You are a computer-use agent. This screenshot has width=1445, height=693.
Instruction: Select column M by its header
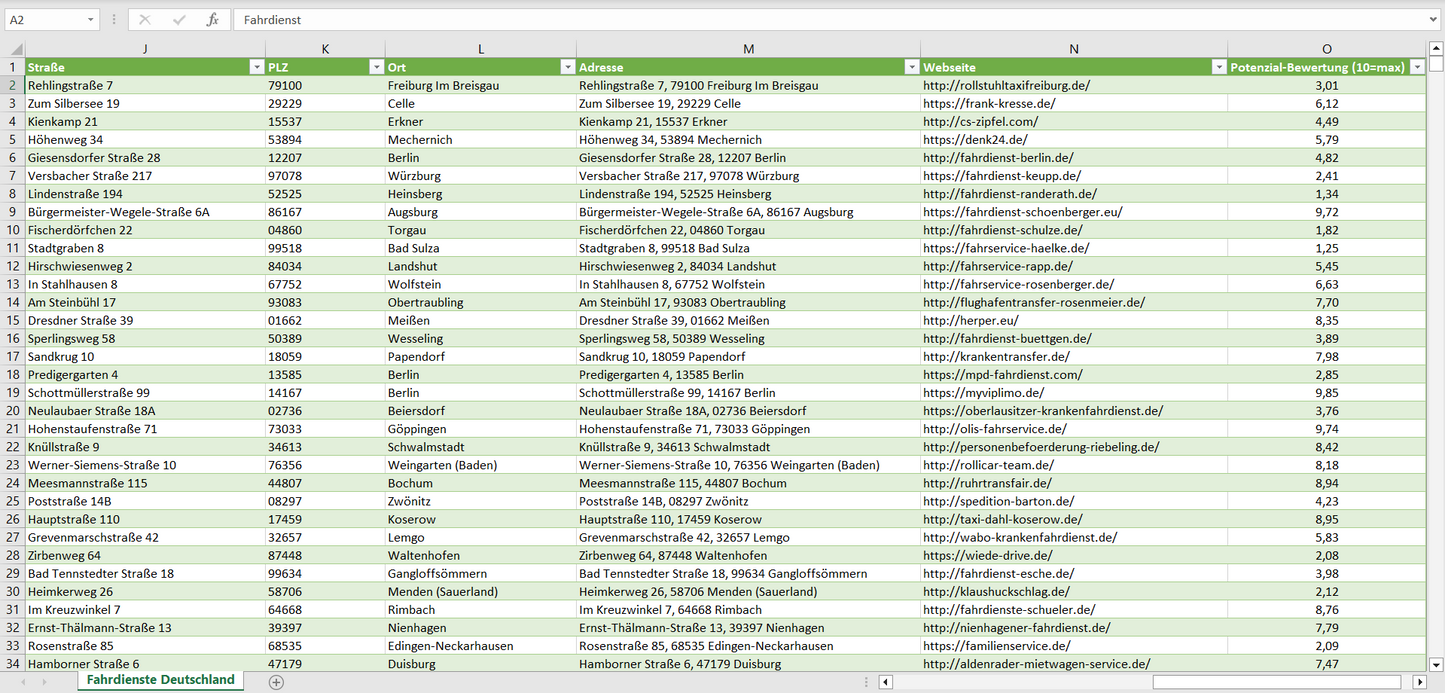click(x=748, y=49)
